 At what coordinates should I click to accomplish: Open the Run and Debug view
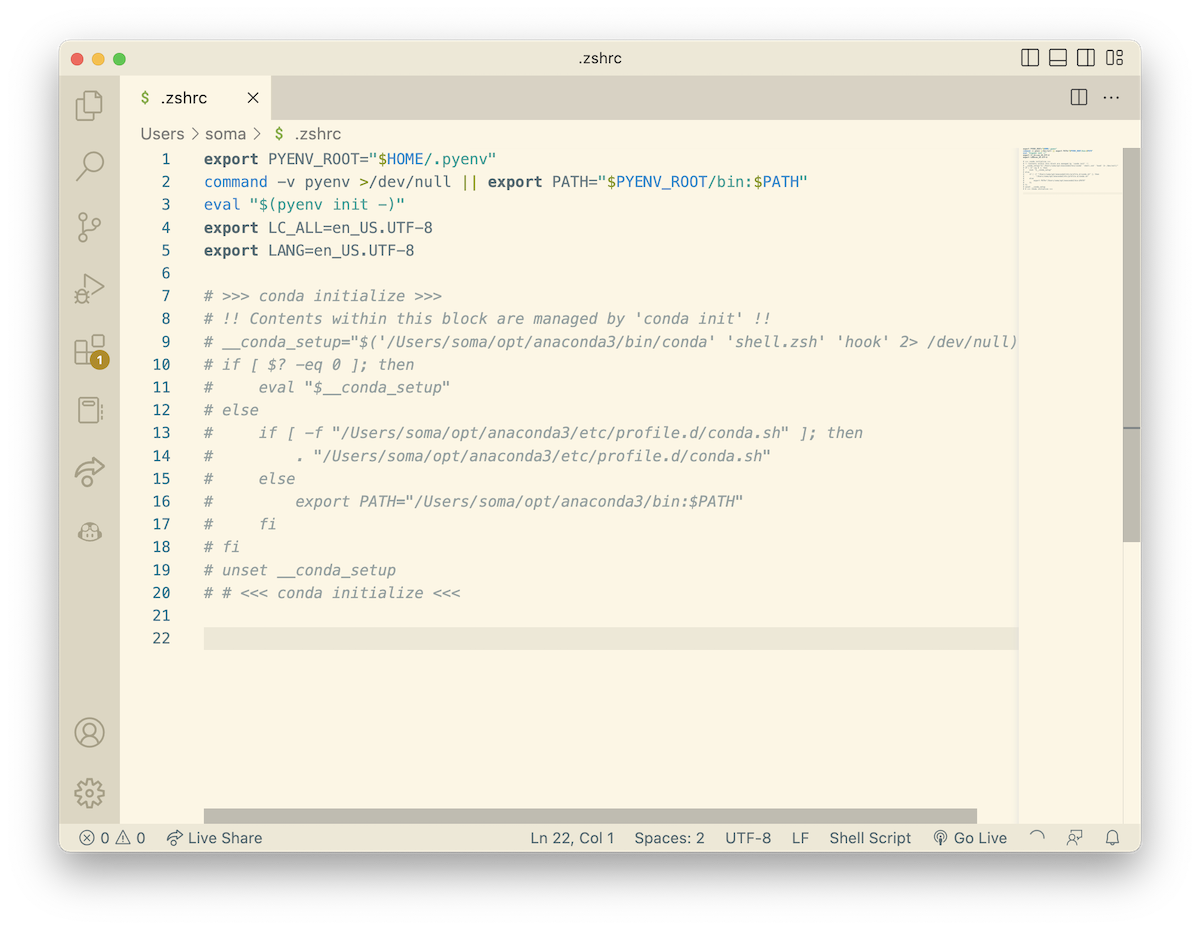(89, 289)
